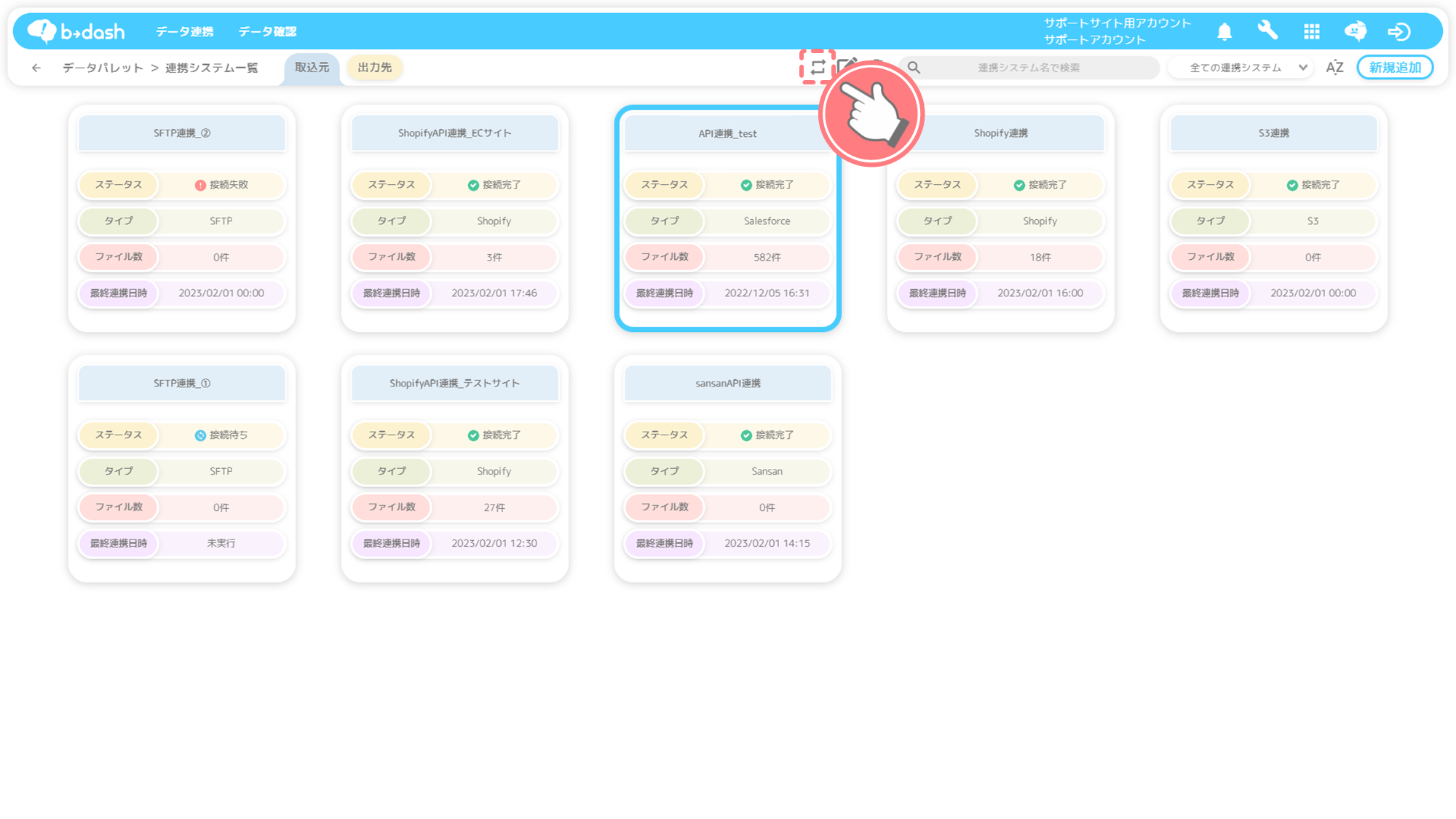
Task: Open the mascot help chat icon
Action: [x=1355, y=31]
